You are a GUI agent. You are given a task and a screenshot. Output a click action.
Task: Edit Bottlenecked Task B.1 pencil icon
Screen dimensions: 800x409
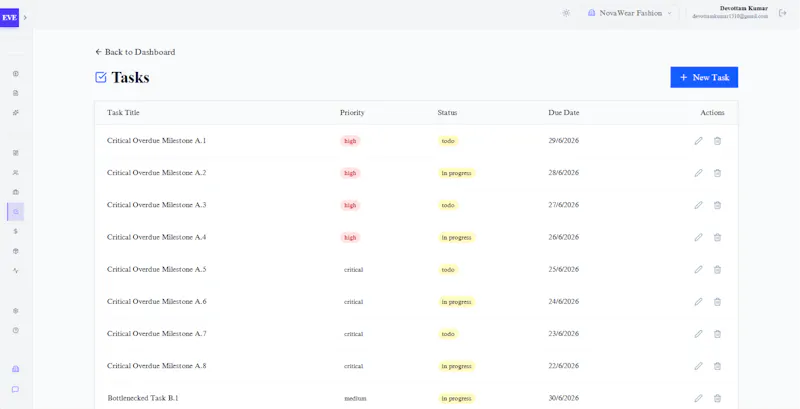click(x=698, y=398)
